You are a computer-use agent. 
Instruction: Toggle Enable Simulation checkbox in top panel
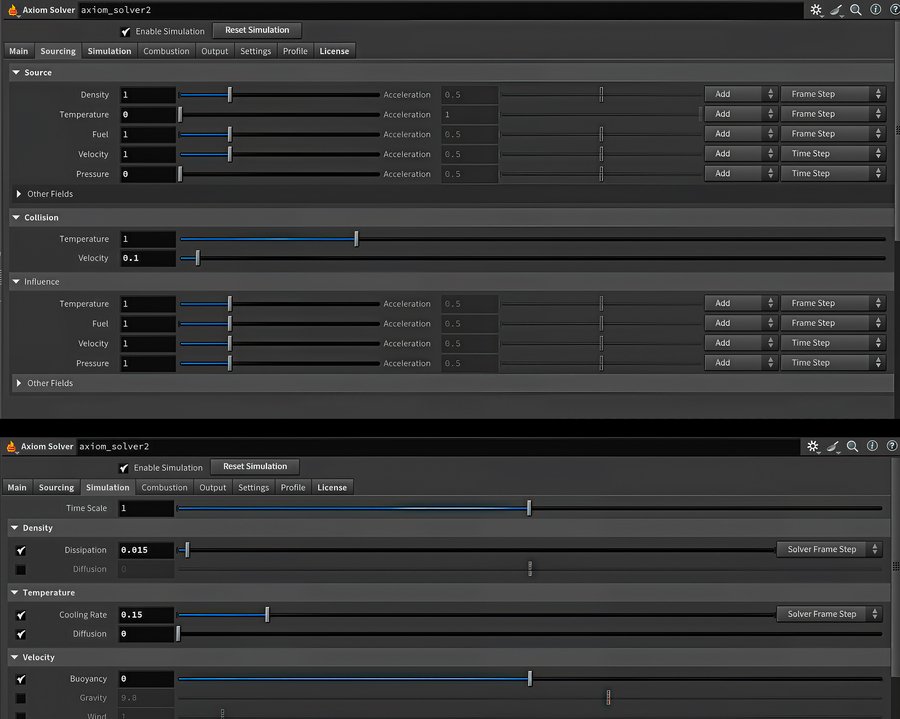click(126, 32)
